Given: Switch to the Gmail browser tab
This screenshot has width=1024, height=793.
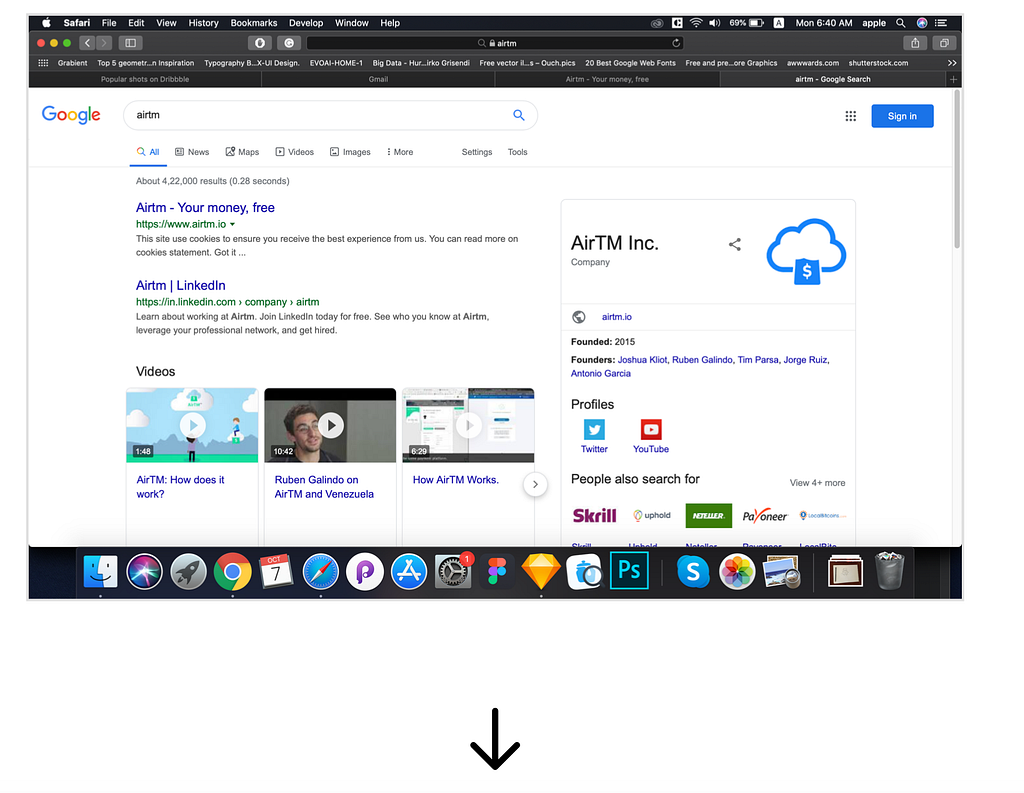Looking at the screenshot, I should 378,79.
